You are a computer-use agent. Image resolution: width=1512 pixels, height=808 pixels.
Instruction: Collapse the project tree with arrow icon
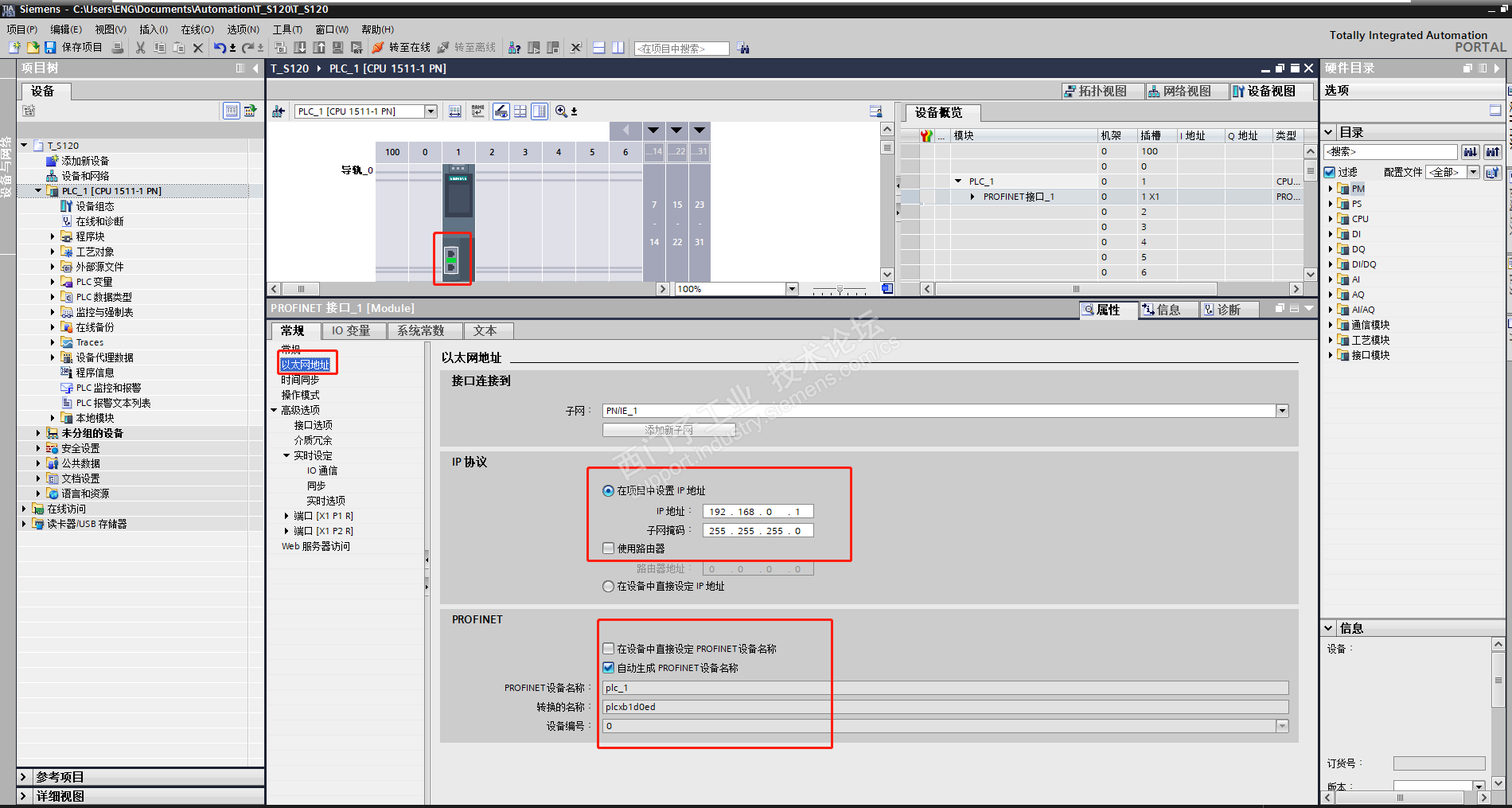(x=255, y=68)
